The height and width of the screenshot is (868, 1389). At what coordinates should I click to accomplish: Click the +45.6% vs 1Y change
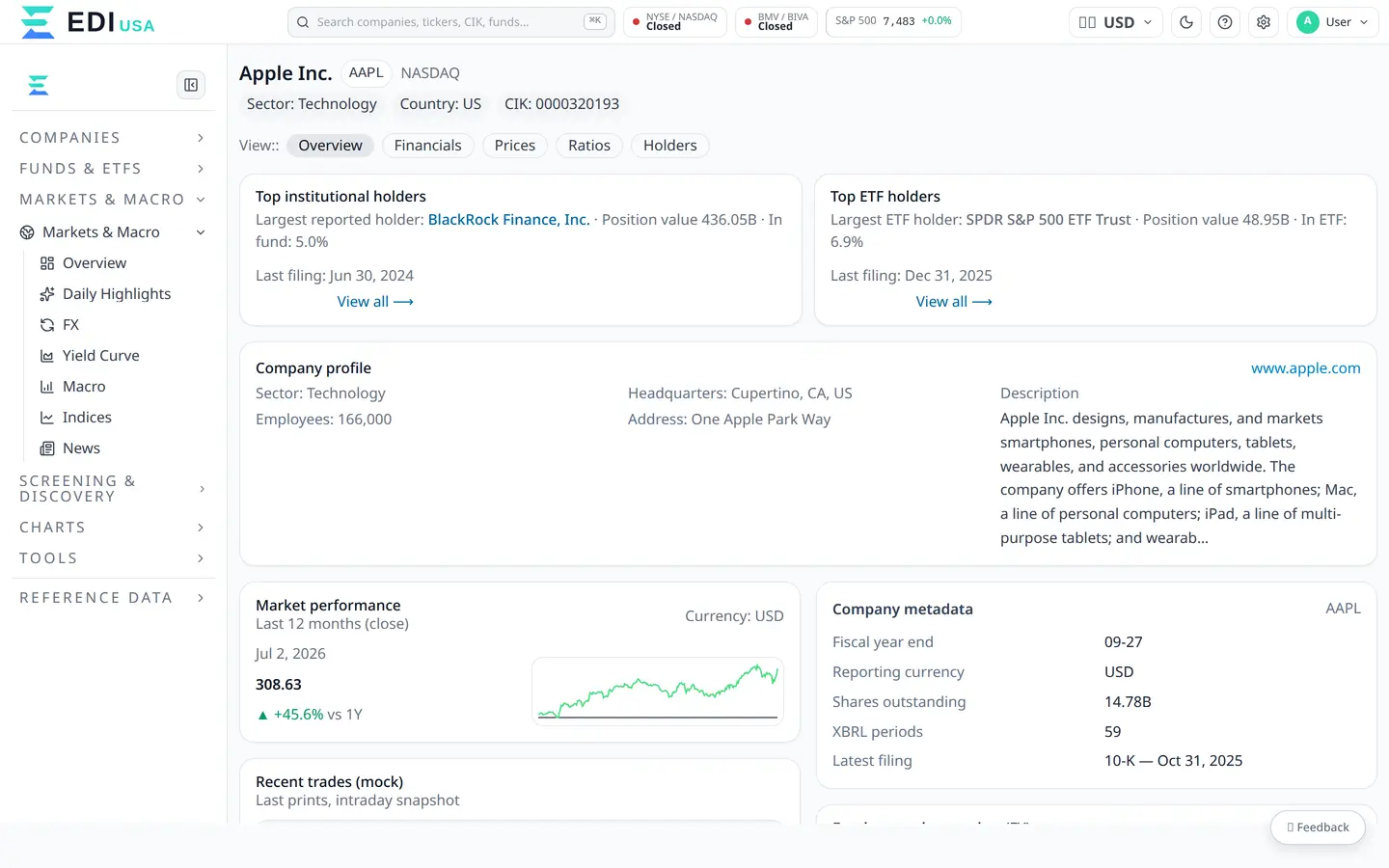pos(309,715)
